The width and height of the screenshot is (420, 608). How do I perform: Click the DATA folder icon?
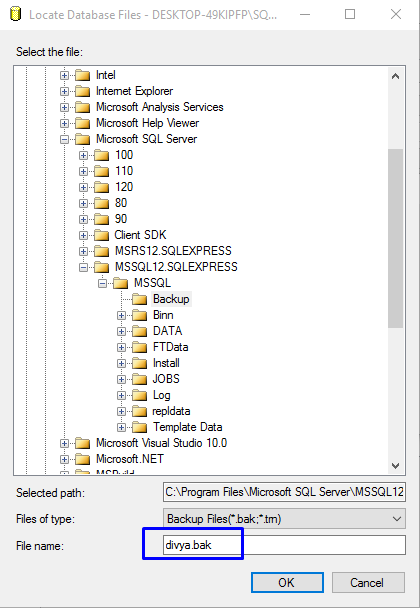click(x=139, y=331)
